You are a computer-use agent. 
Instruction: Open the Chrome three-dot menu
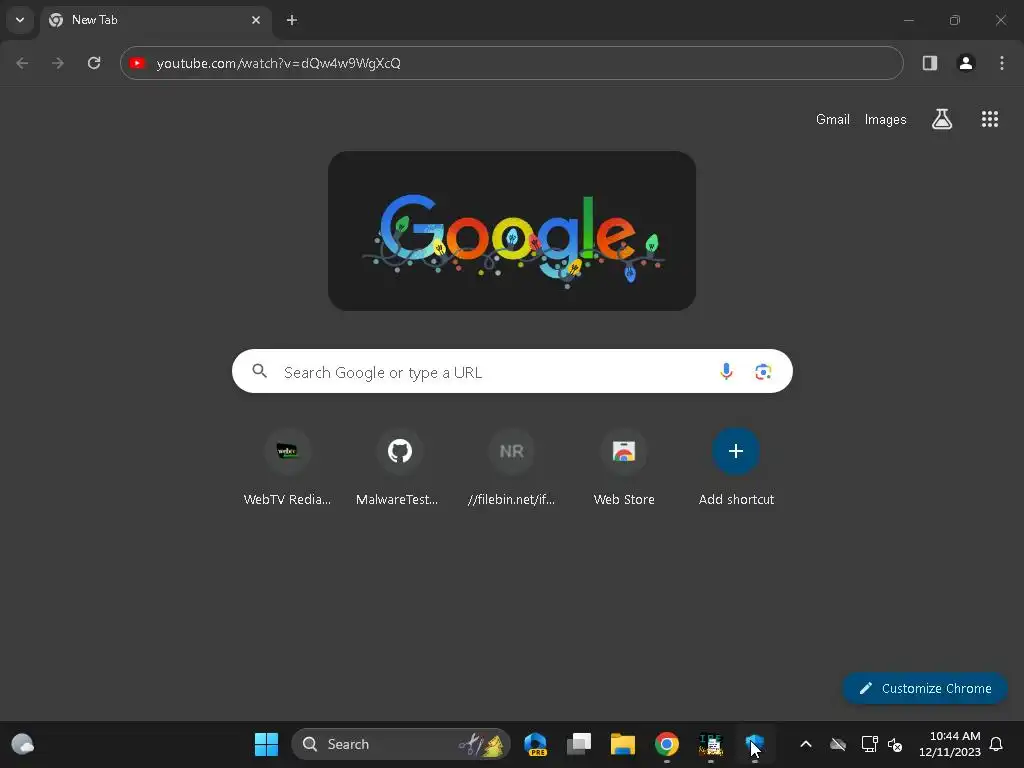1002,63
